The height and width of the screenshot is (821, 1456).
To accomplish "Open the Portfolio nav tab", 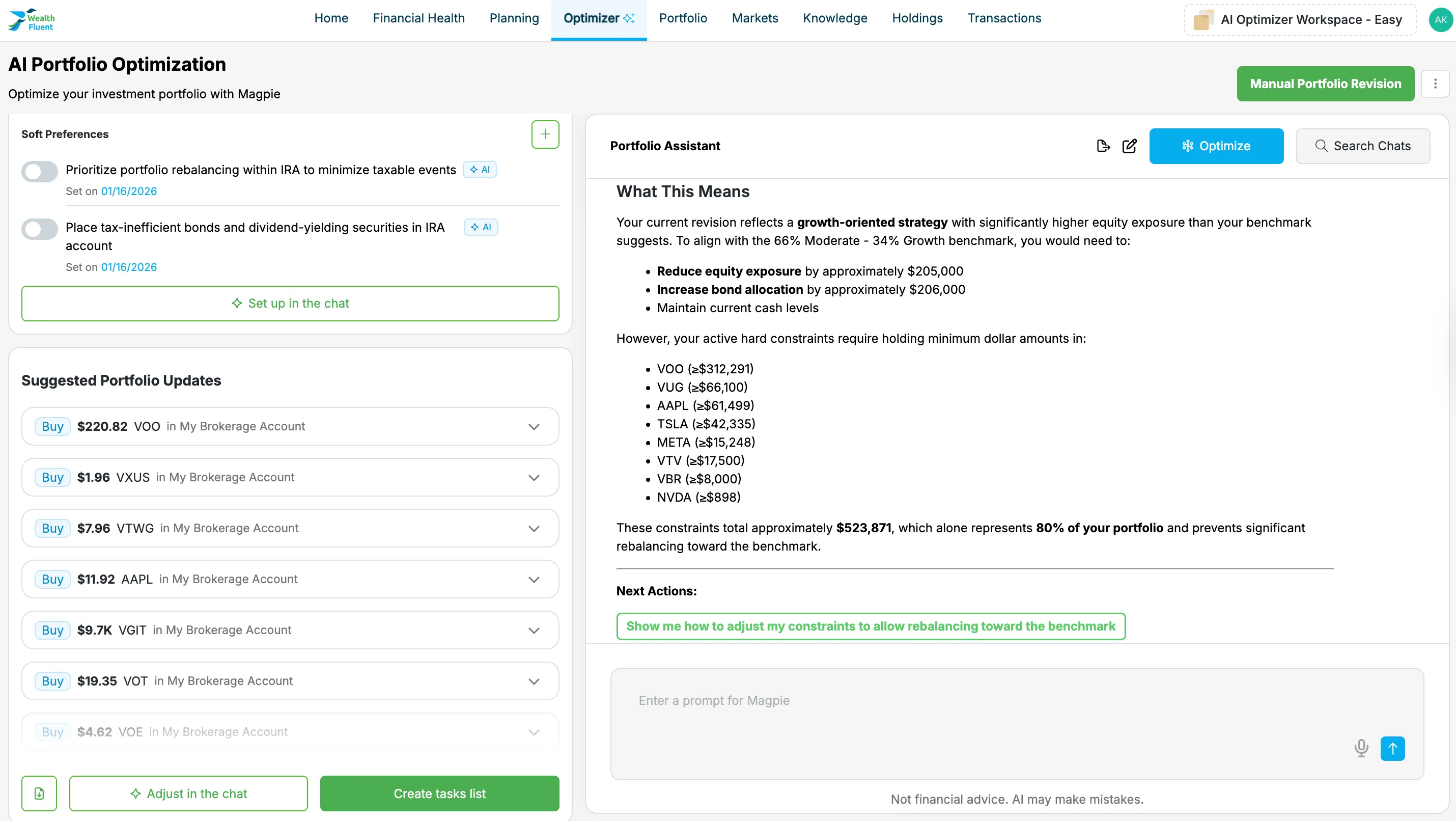I will tap(683, 18).
